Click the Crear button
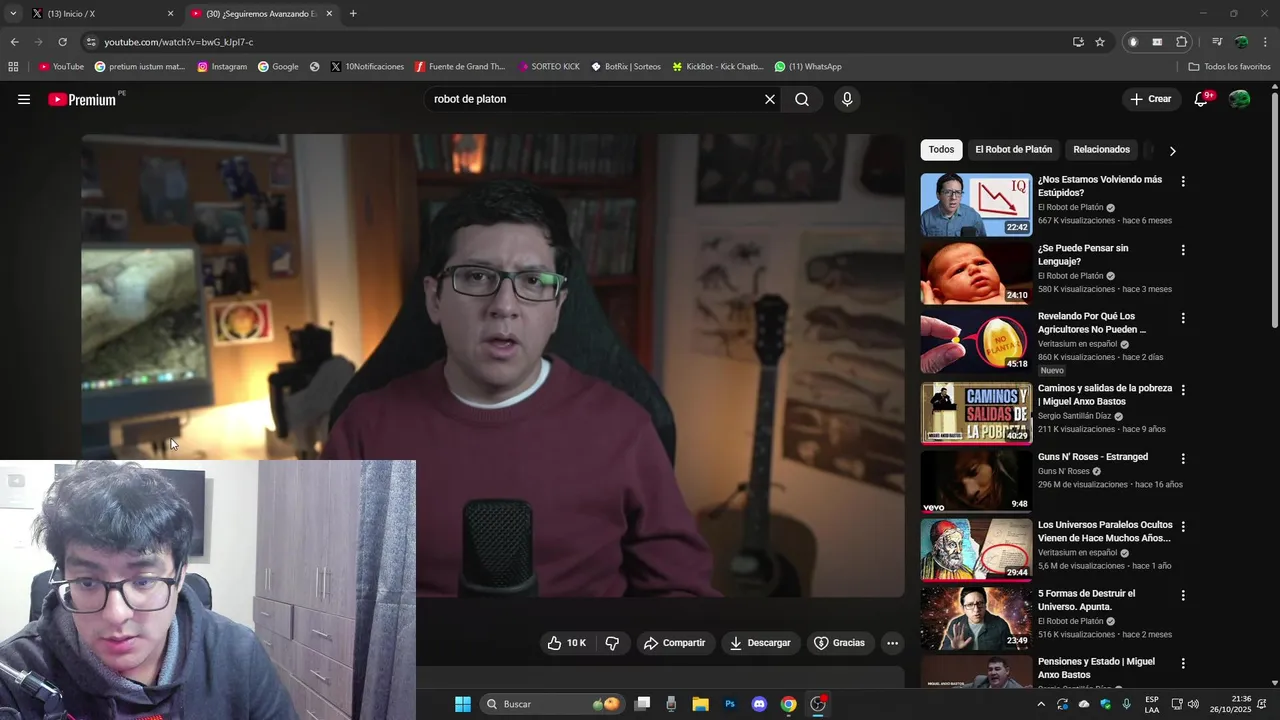 (x=1150, y=99)
